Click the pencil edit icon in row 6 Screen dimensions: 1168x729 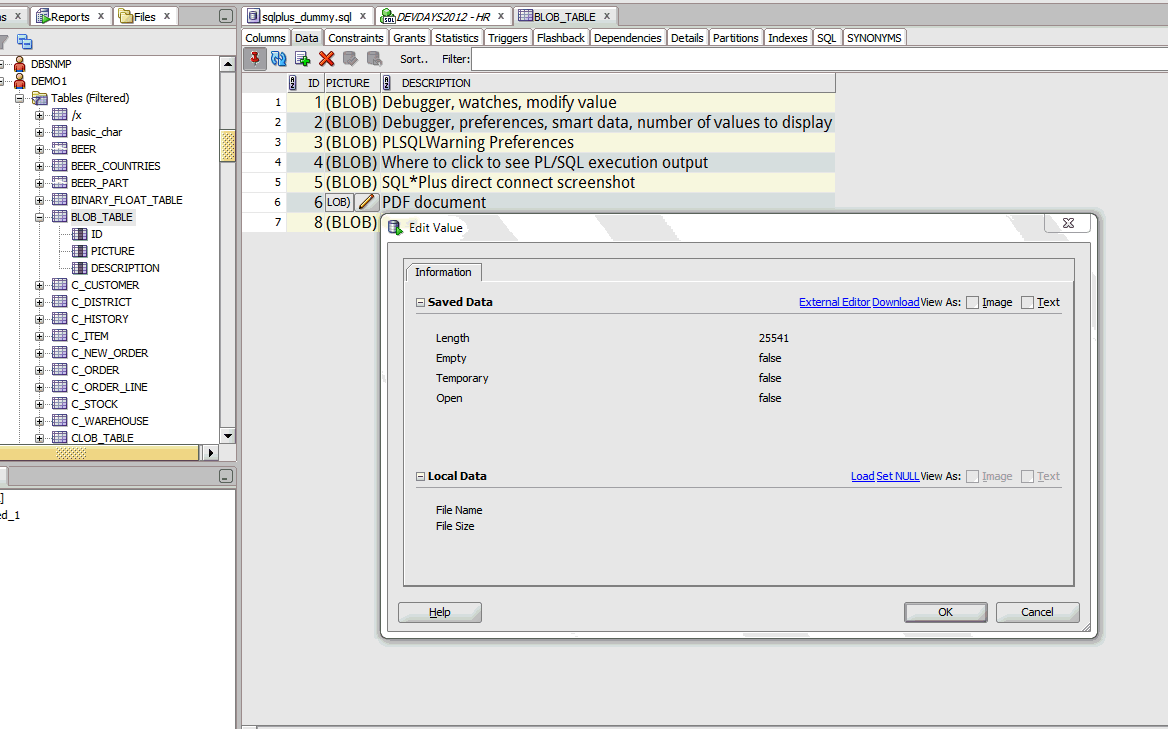pos(367,202)
